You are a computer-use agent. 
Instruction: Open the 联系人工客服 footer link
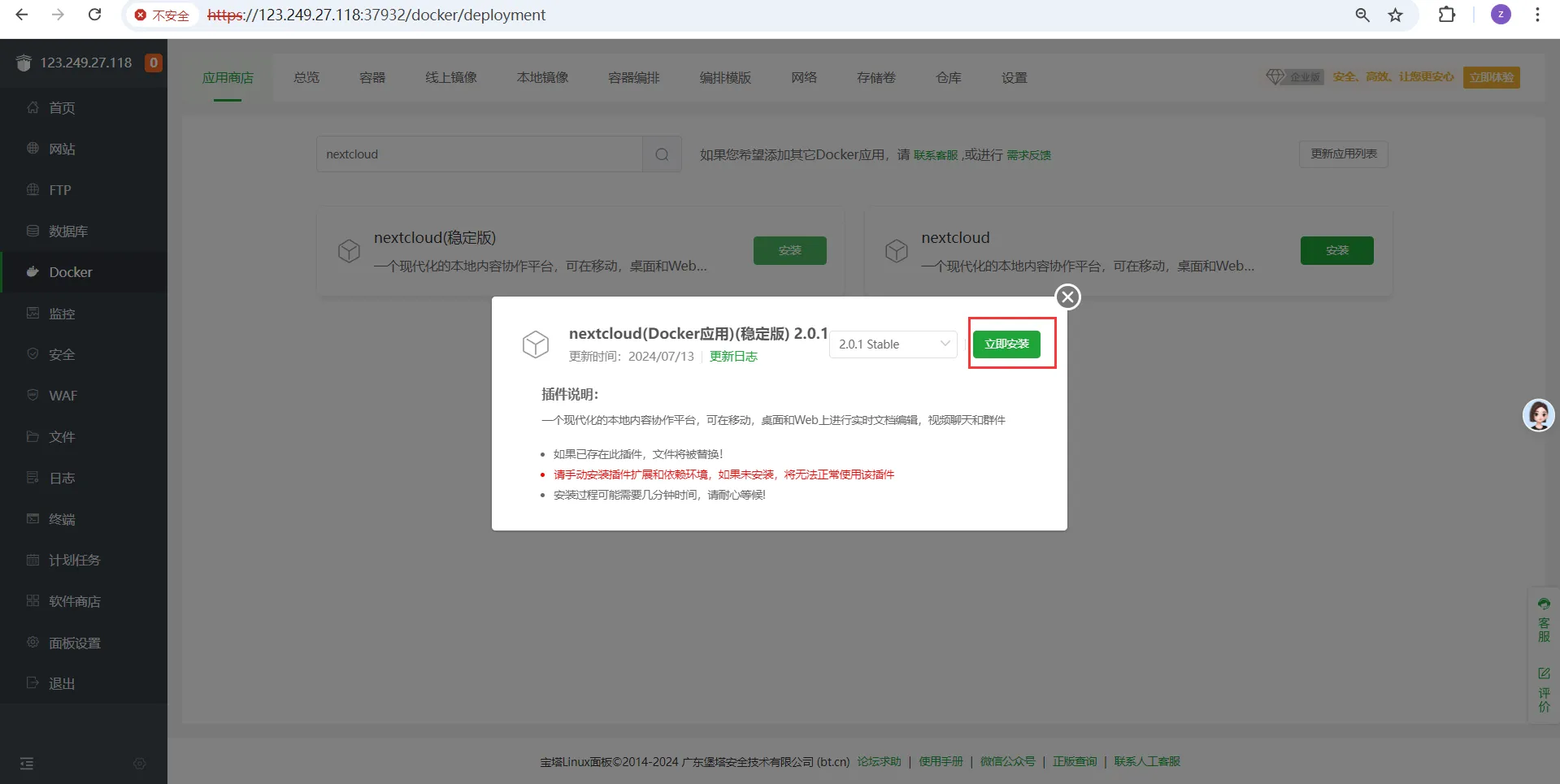pos(1147,762)
